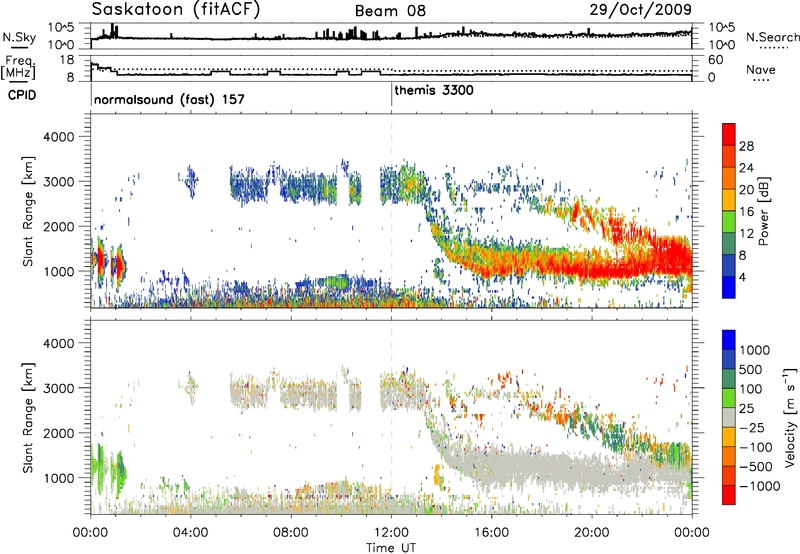Click the blue bottom of power colorbar

point(729,287)
